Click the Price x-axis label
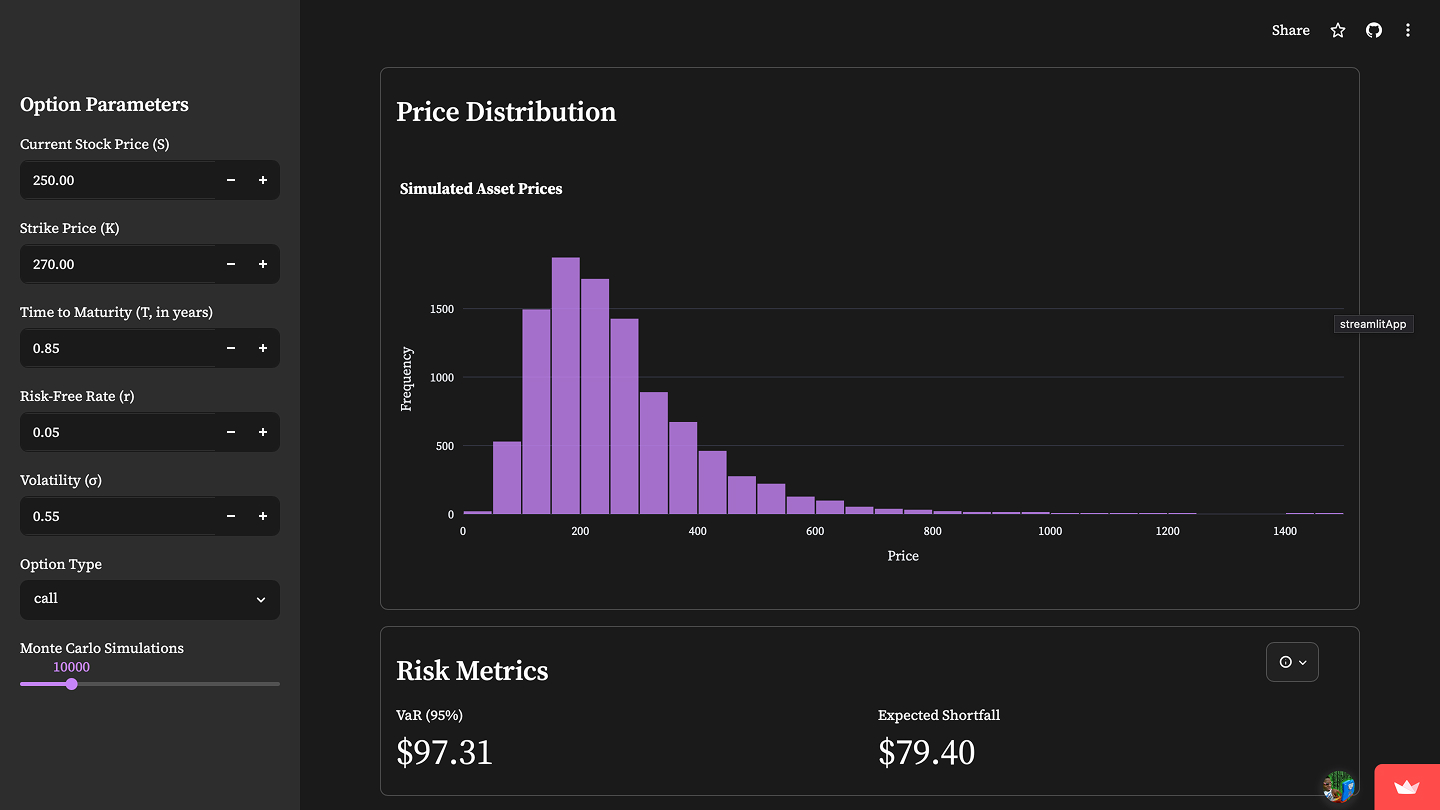The image size is (1440, 810). click(x=903, y=556)
